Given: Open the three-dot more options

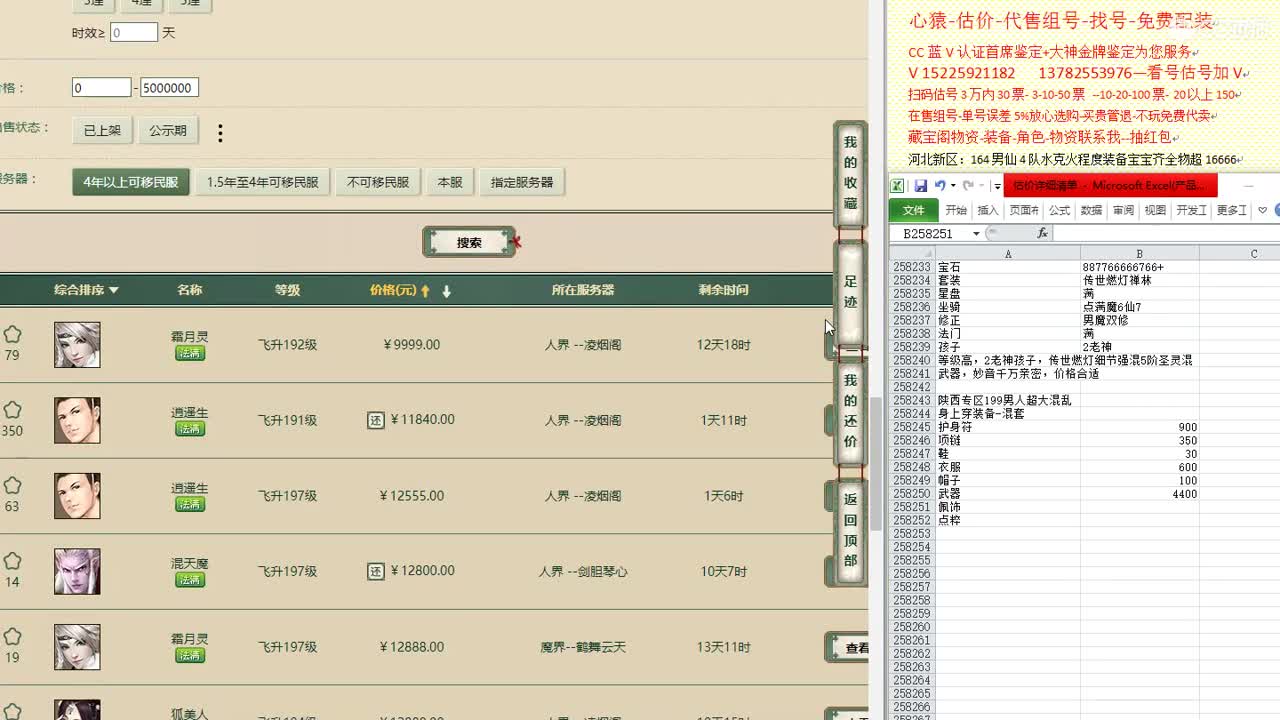Looking at the screenshot, I should coord(220,132).
